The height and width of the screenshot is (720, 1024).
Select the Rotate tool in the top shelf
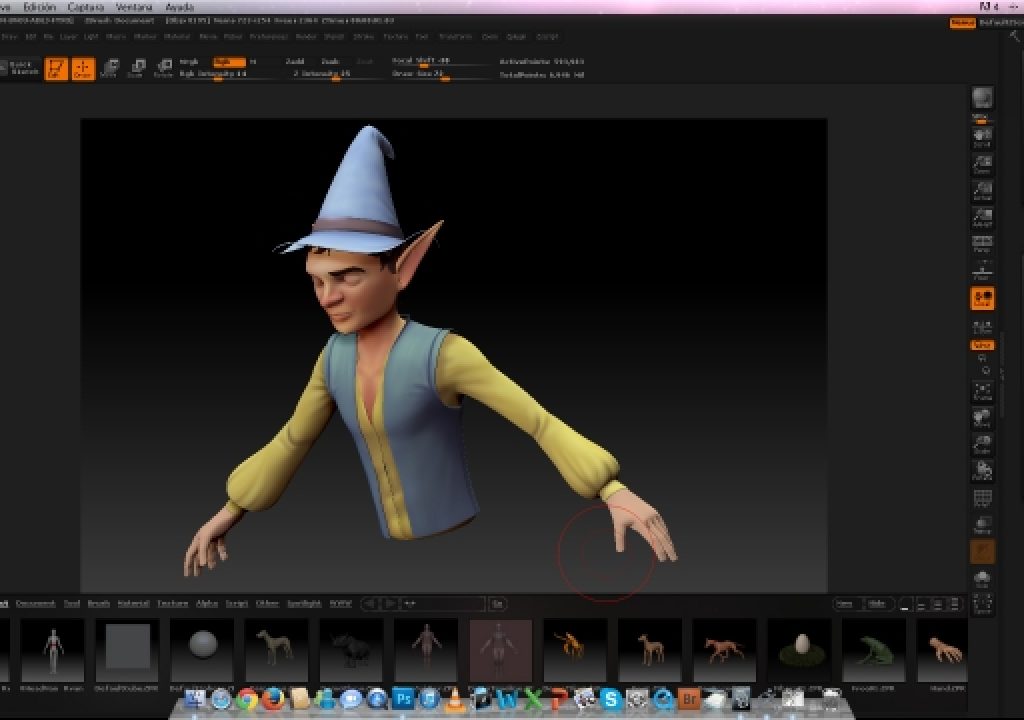coord(163,68)
